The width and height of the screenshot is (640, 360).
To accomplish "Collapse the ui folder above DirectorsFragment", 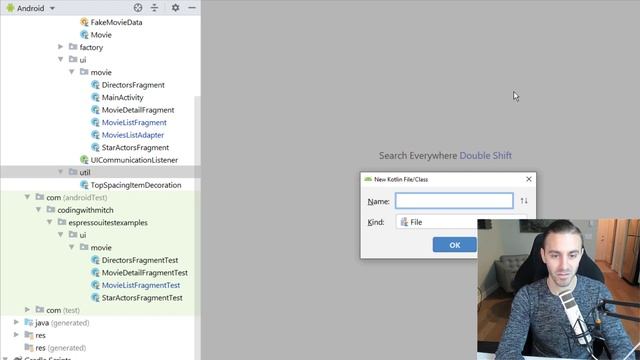I will coord(60,60).
